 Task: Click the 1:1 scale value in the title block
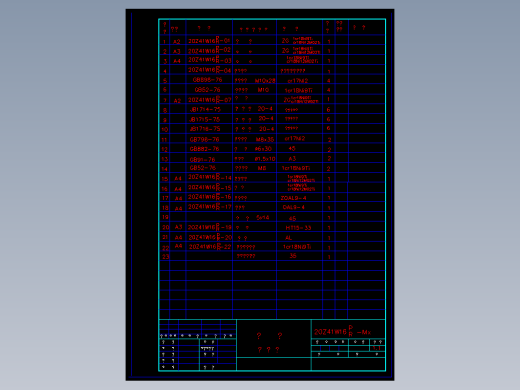377,348
